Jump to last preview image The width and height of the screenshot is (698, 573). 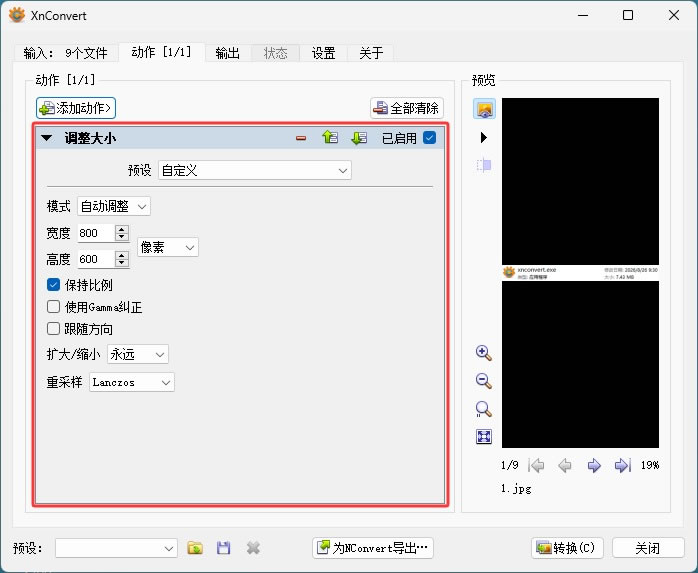pos(622,466)
